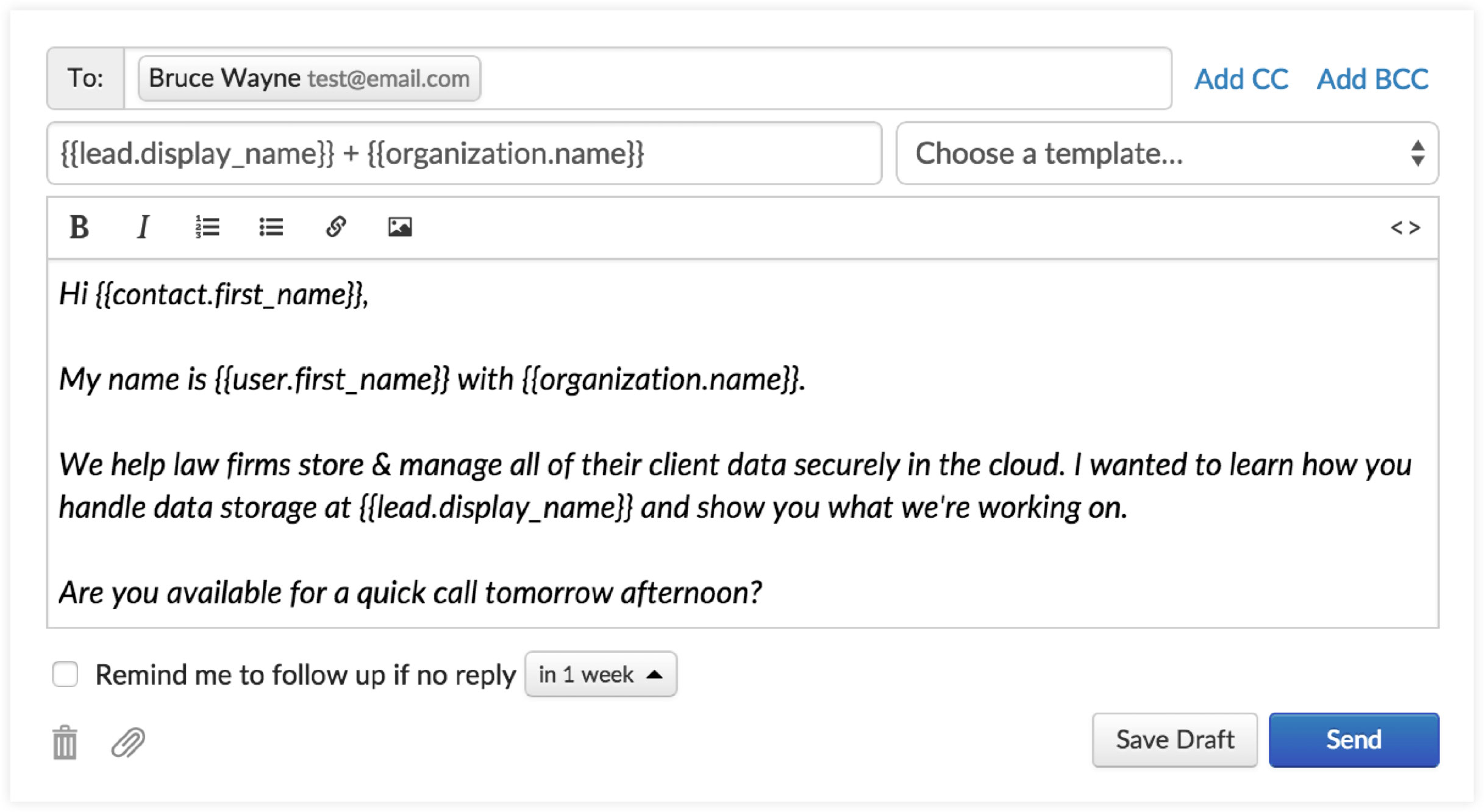Send the email

(1354, 740)
